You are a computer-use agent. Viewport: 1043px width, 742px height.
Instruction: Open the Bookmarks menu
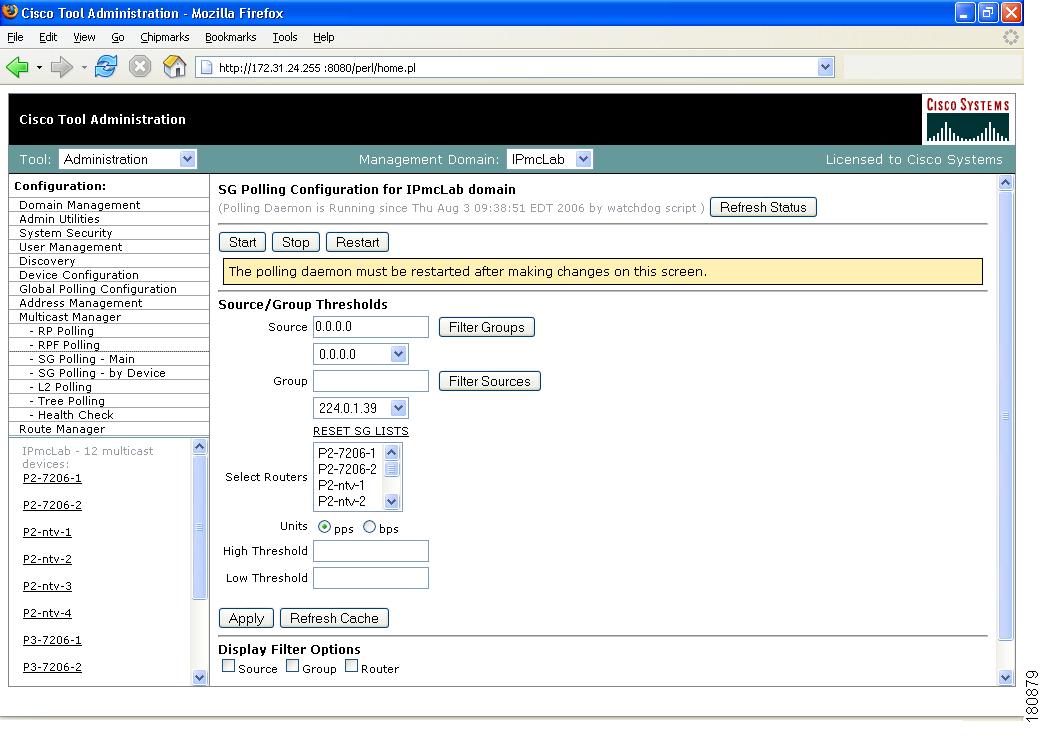pyautogui.click(x=230, y=37)
